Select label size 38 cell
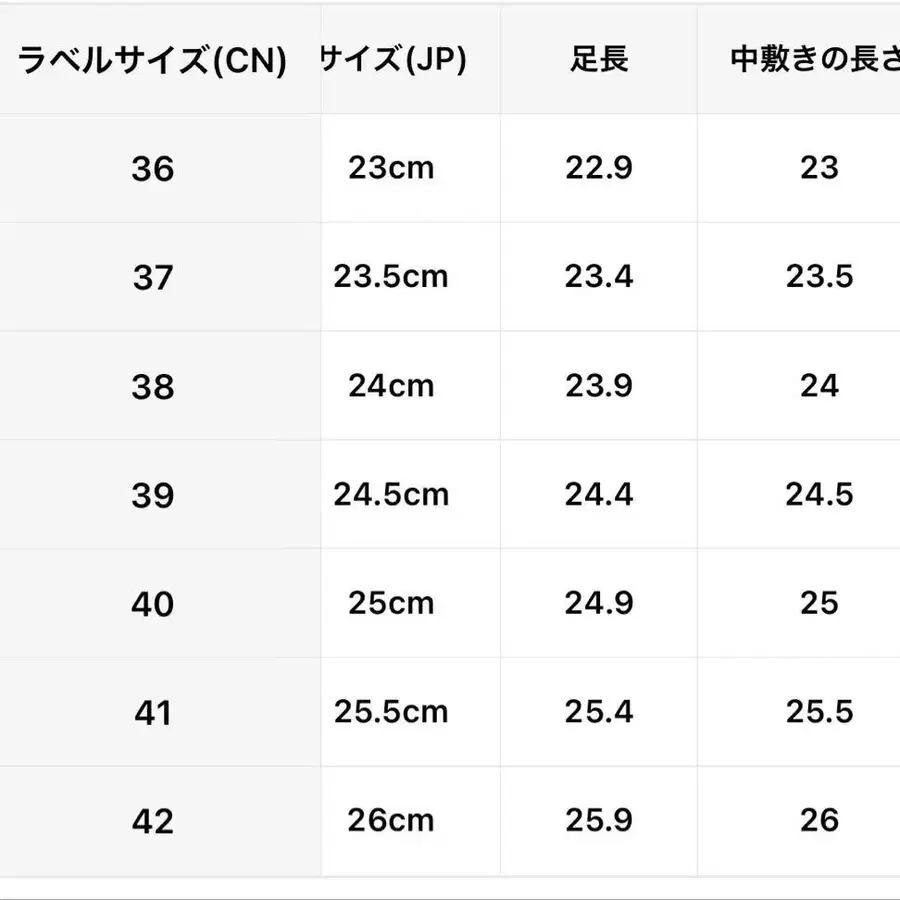 pos(153,387)
